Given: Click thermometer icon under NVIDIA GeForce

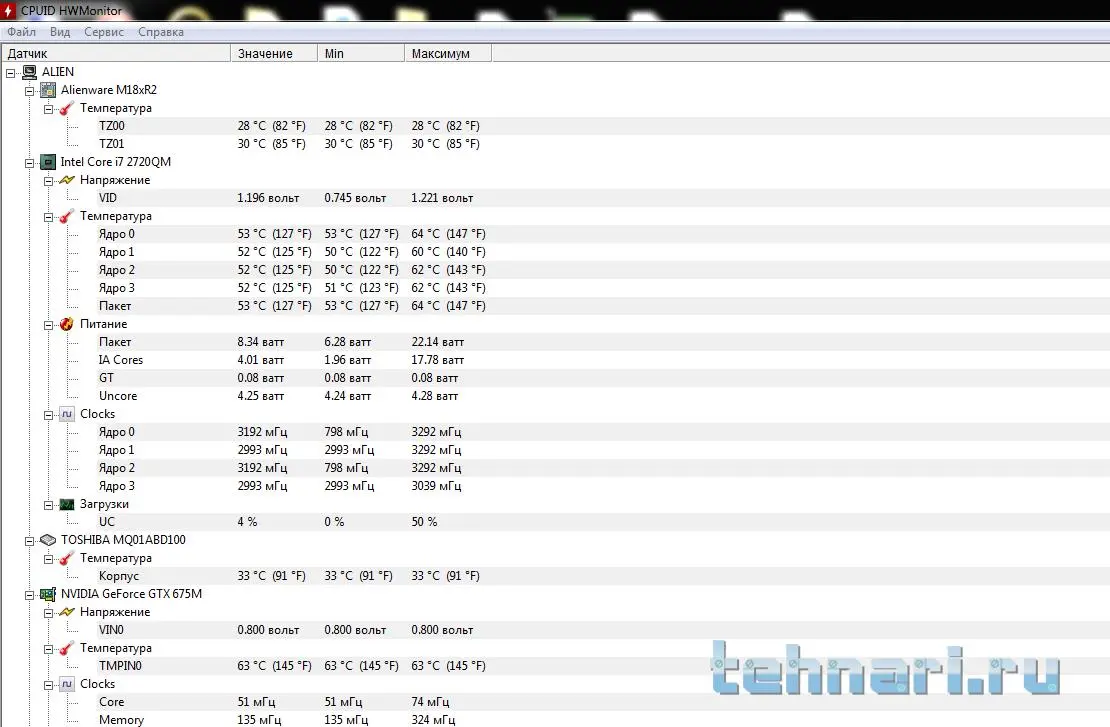Looking at the screenshot, I should 67,648.
